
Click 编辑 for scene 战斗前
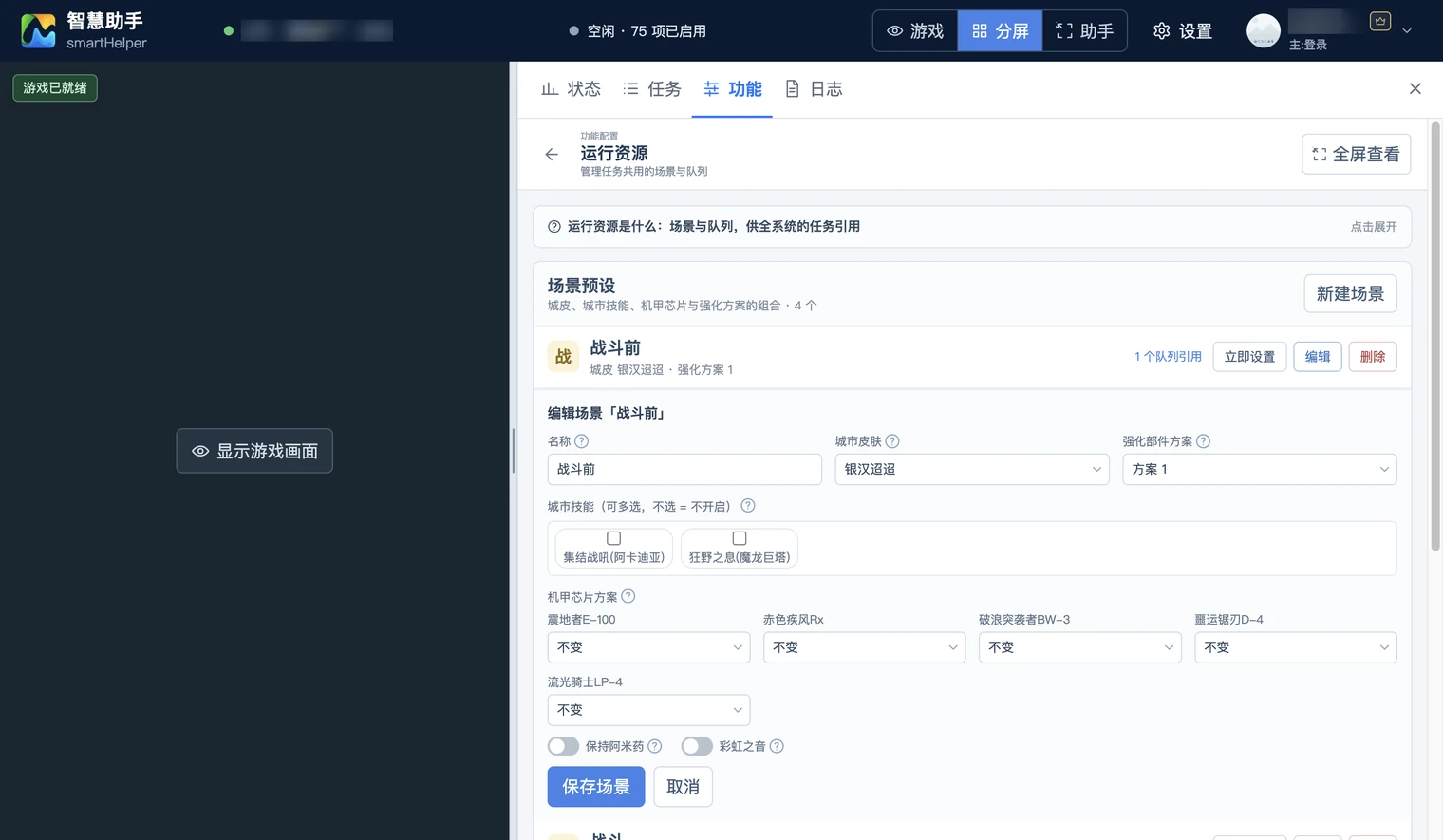click(x=1318, y=357)
